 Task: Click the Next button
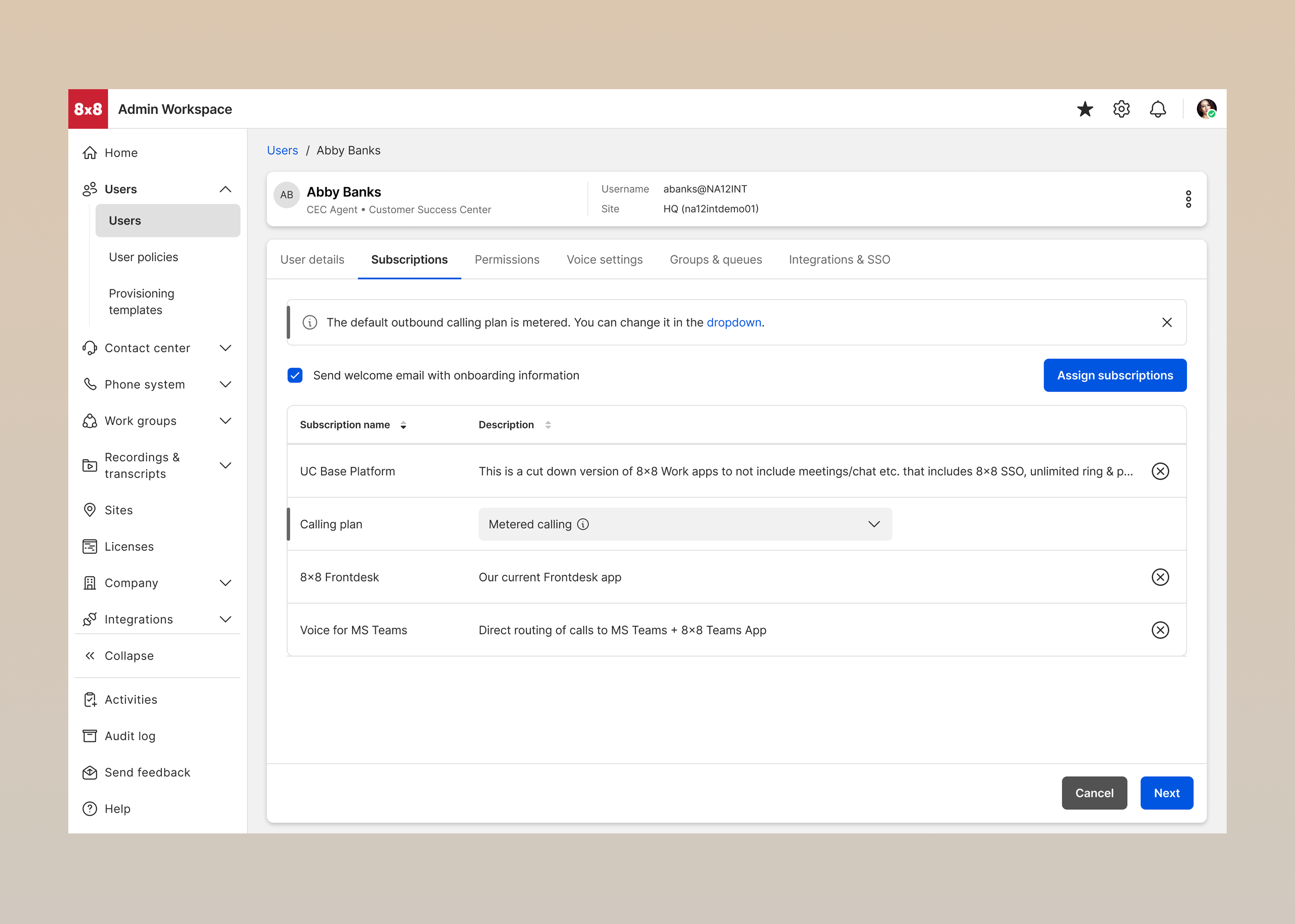click(x=1167, y=793)
